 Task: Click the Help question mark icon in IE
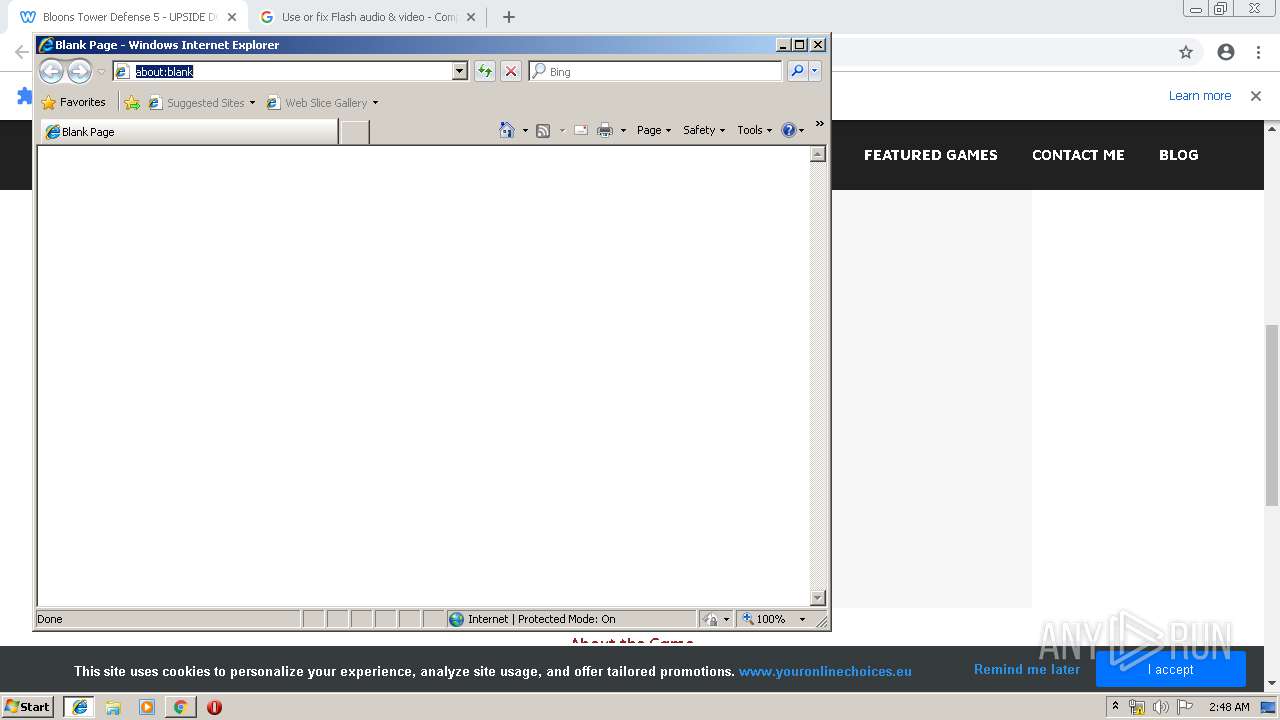788,130
